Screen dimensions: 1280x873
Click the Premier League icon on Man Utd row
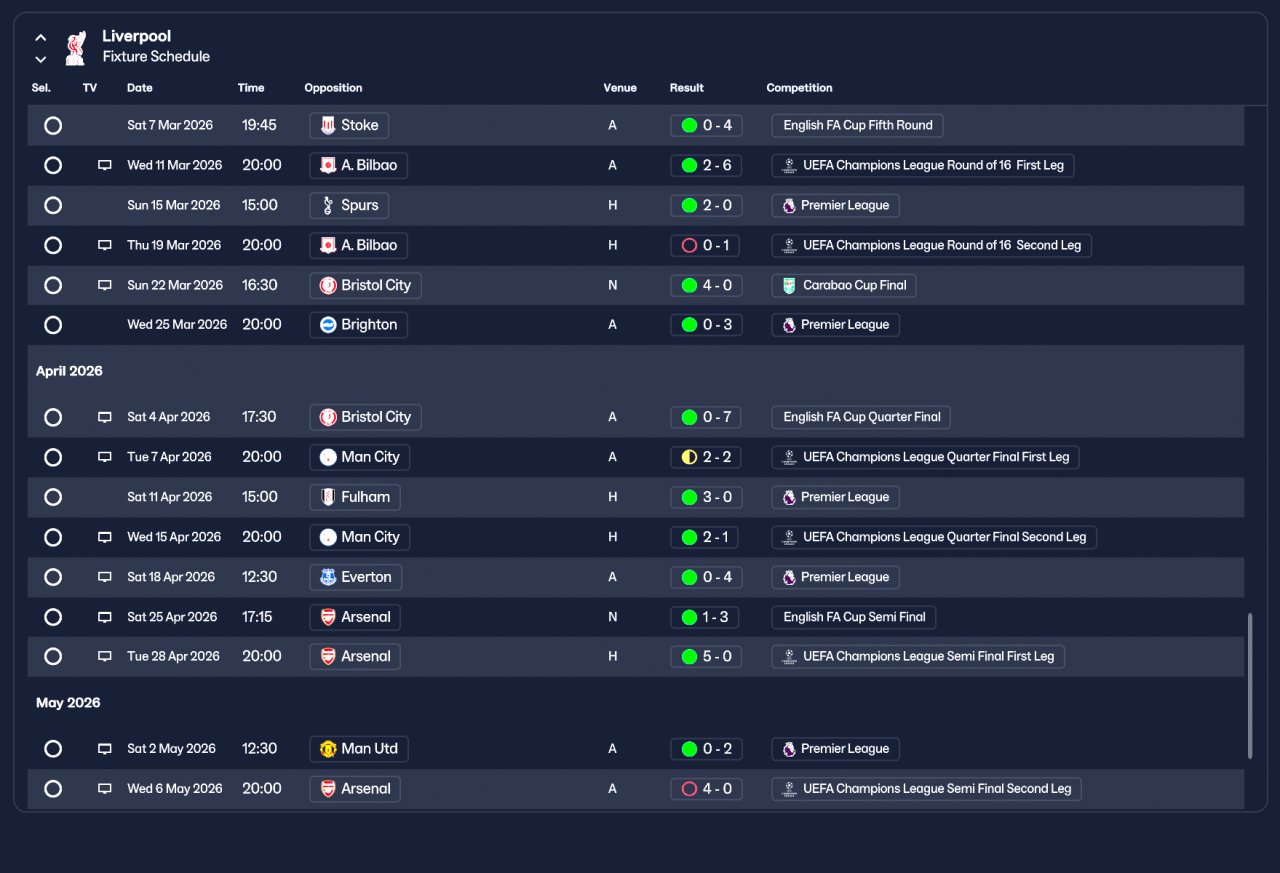pos(790,749)
